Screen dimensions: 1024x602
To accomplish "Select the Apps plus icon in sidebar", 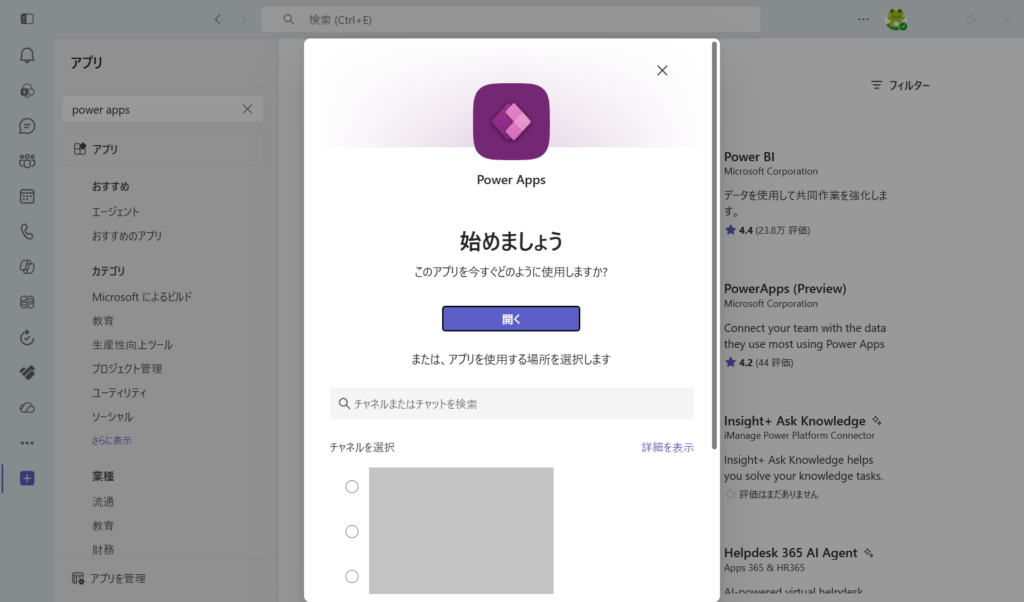I will pos(27,479).
